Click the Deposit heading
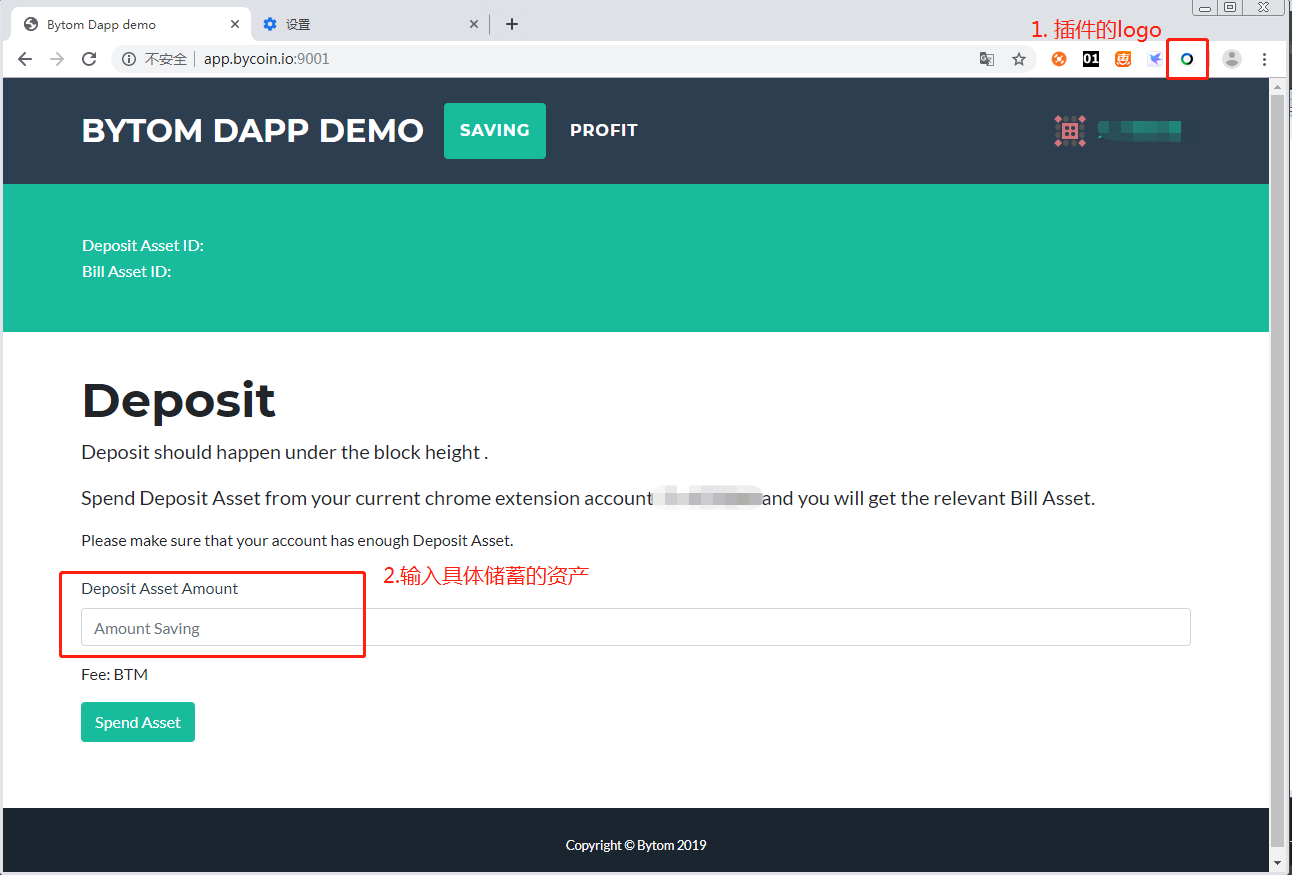 pyautogui.click(x=178, y=401)
